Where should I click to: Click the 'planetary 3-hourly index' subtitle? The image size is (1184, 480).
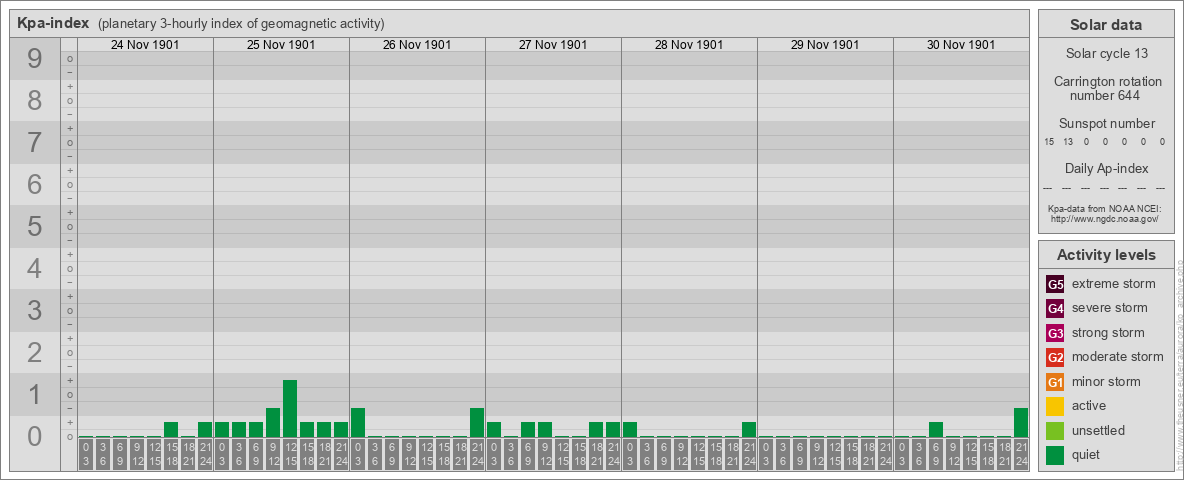[x=241, y=23]
